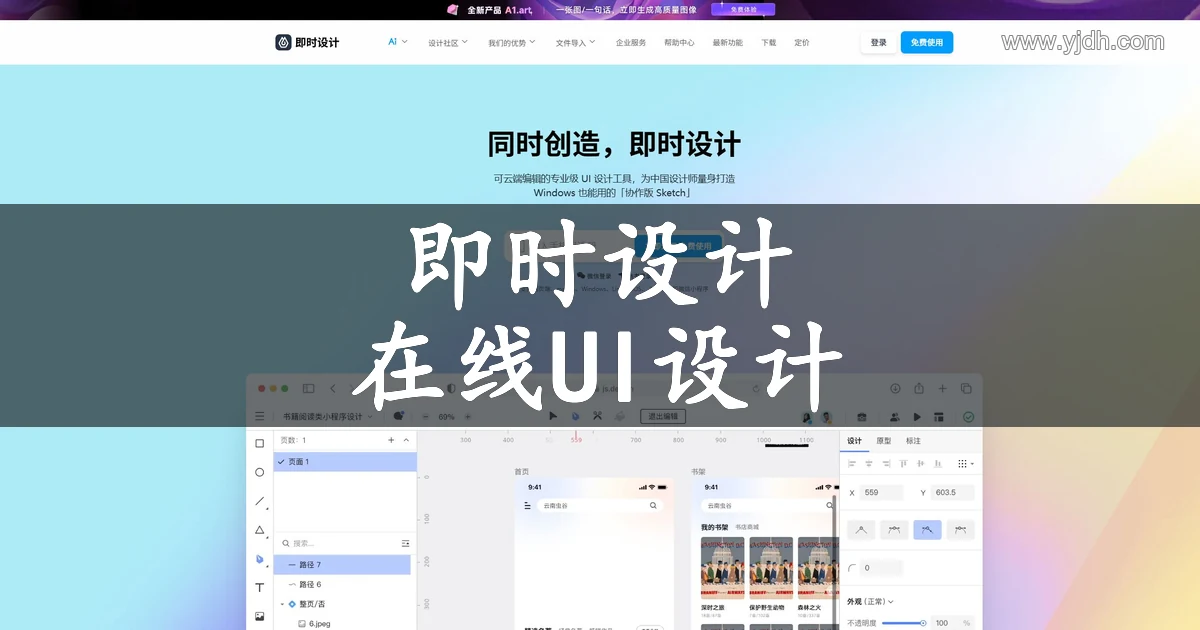The image size is (1200, 630).
Task: Click the align bottom icon
Action: 938,464
